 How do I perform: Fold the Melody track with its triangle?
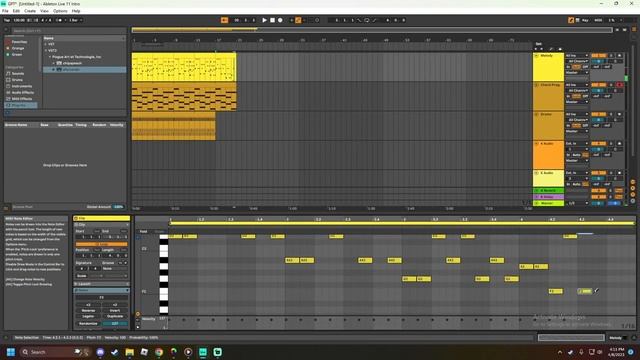[x=536, y=56]
